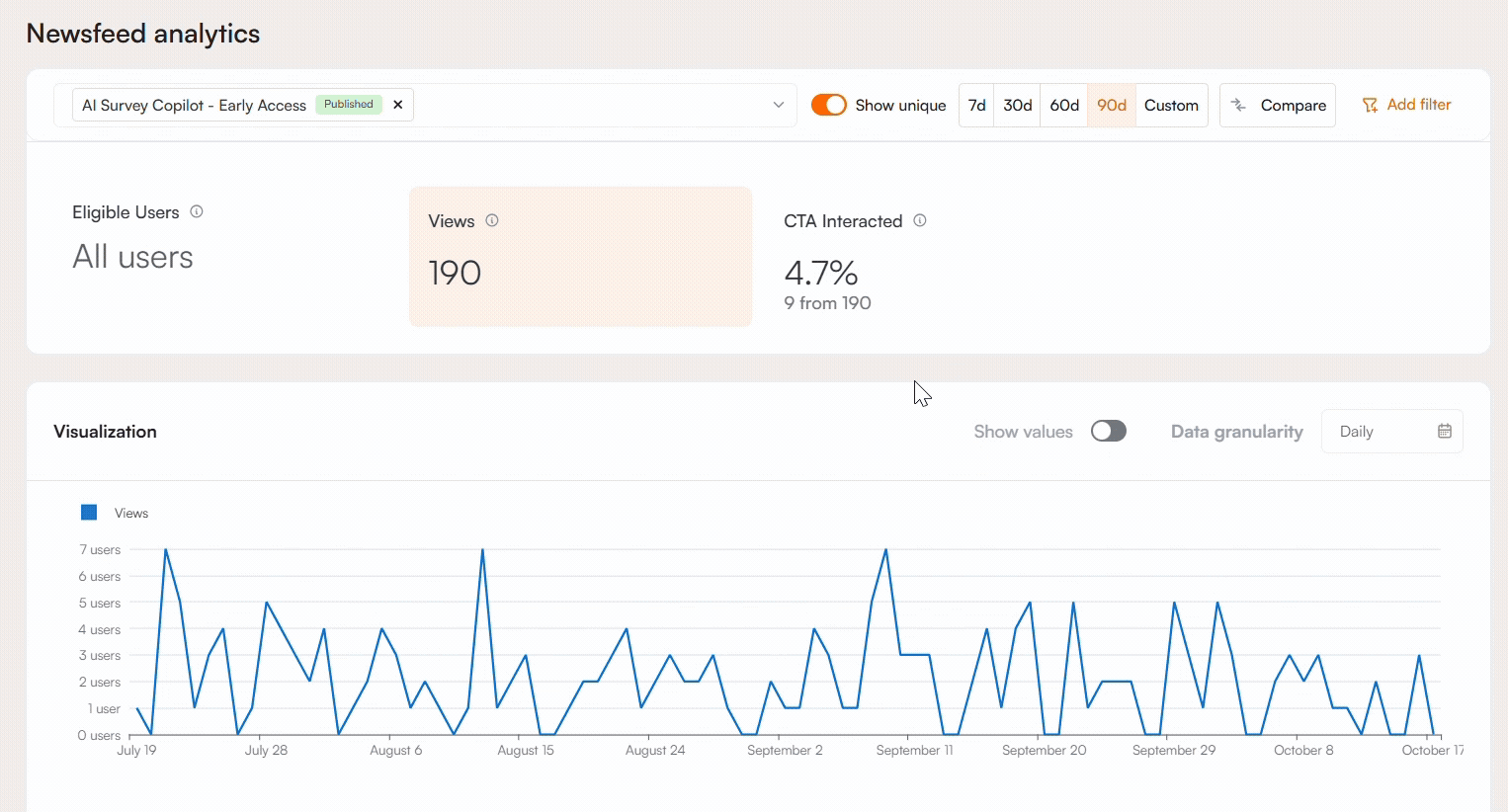Image resolution: width=1508 pixels, height=812 pixels.
Task: Click the info icon beside Views
Action: pos(492,220)
